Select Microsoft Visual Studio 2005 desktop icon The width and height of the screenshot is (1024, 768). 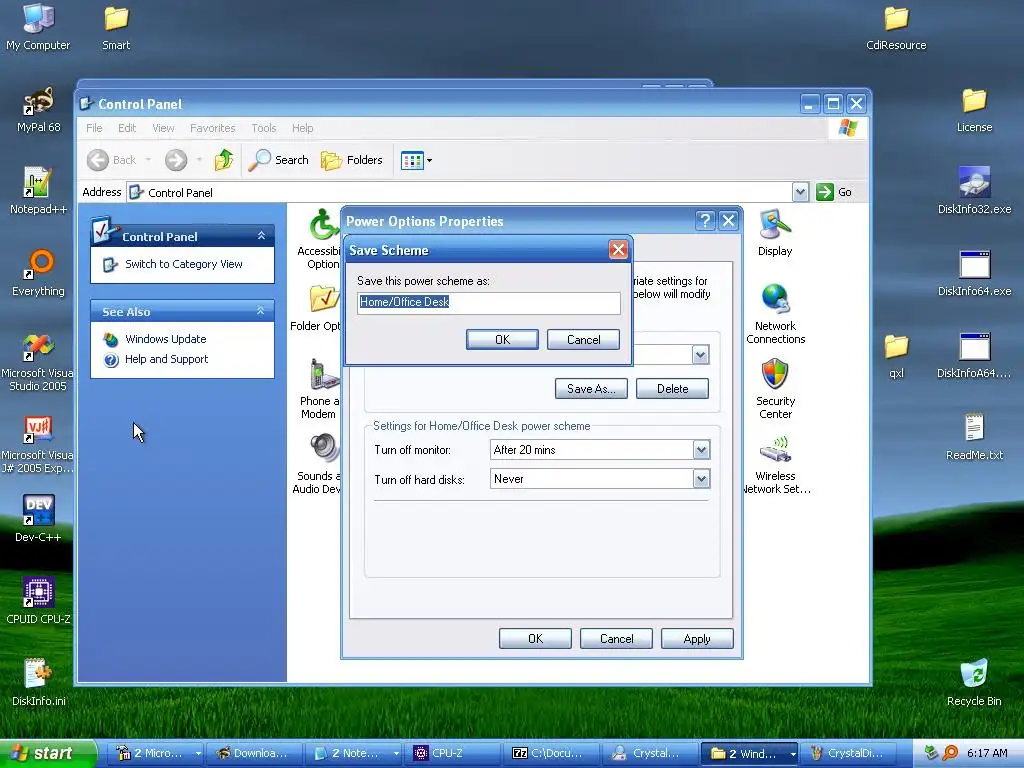coord(38,362)
